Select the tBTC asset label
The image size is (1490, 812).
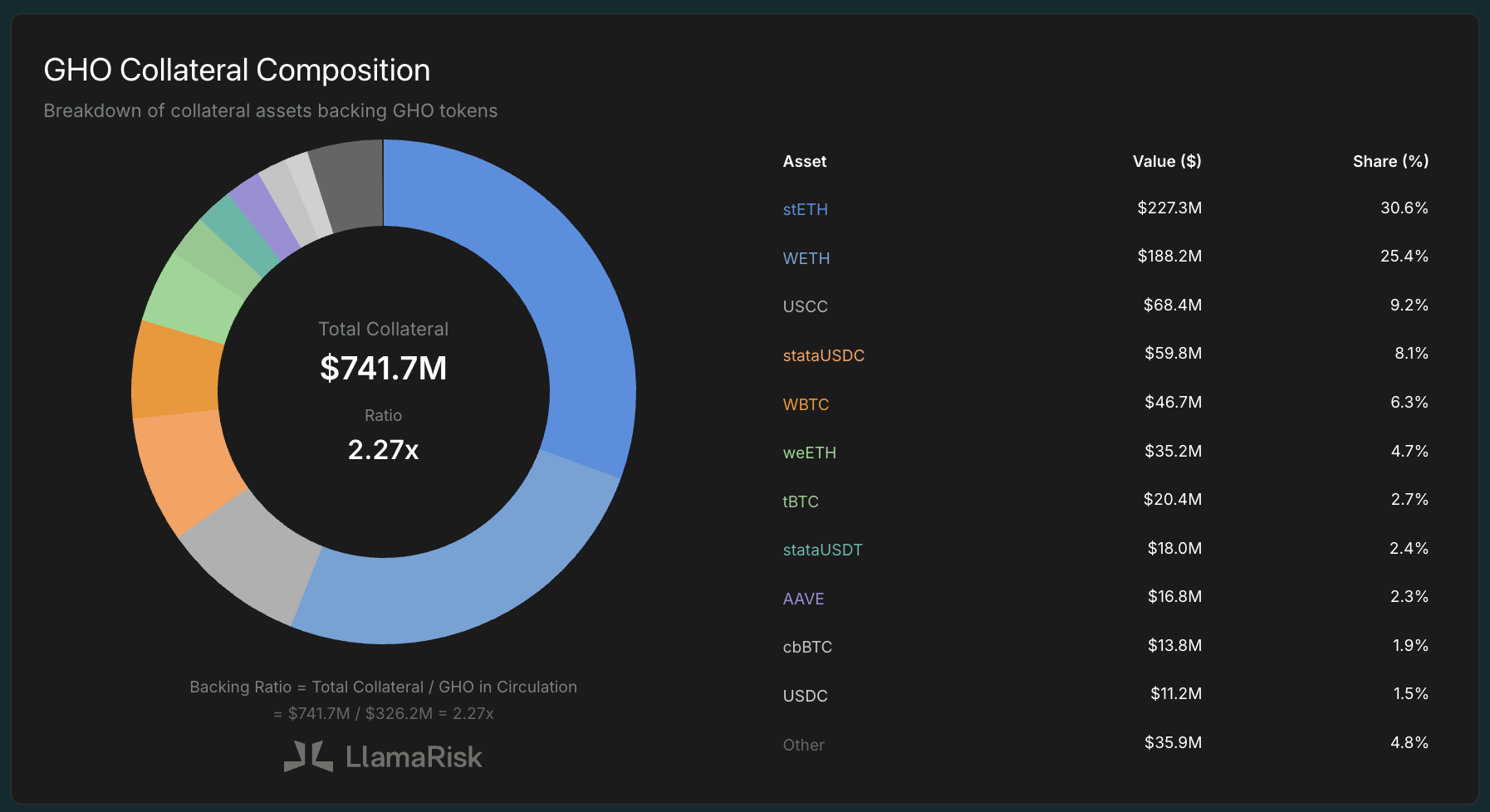(x=801, y=501)
